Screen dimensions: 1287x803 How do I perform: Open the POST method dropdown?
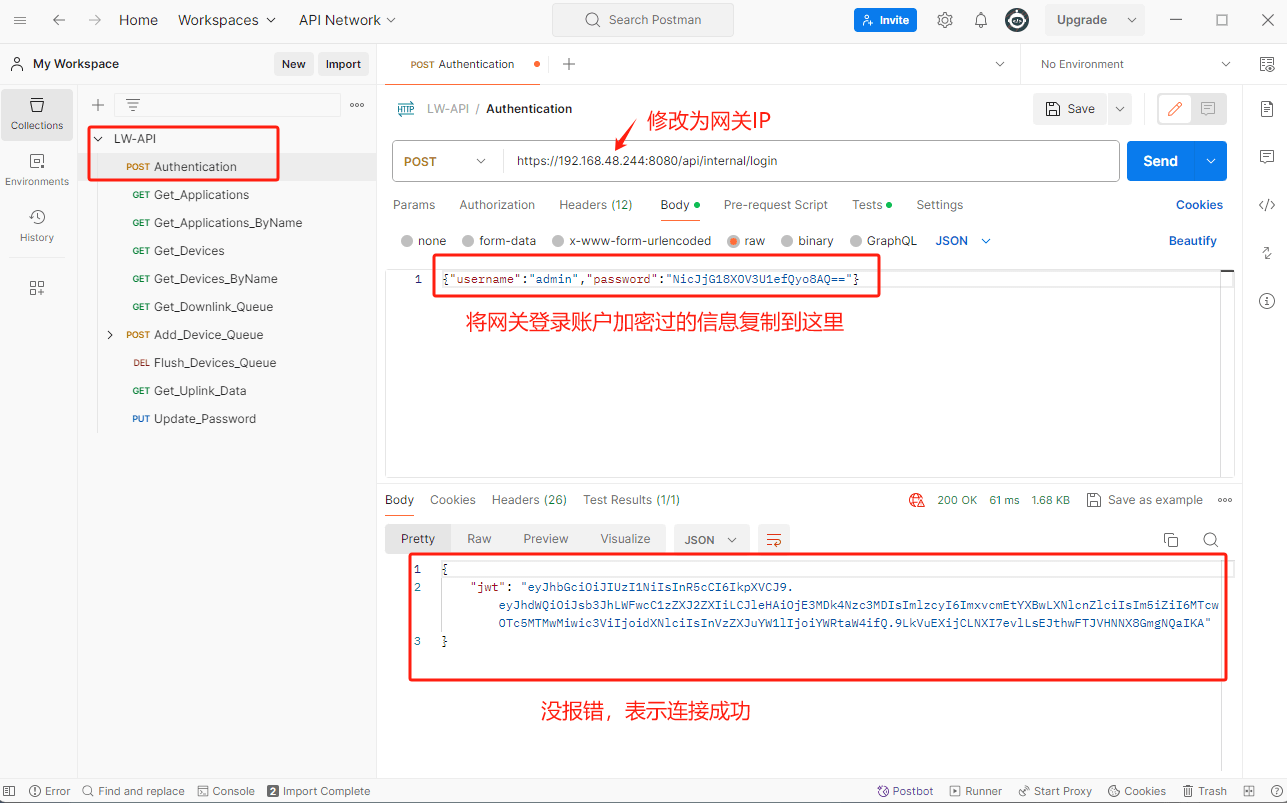[x=447, y=161]
